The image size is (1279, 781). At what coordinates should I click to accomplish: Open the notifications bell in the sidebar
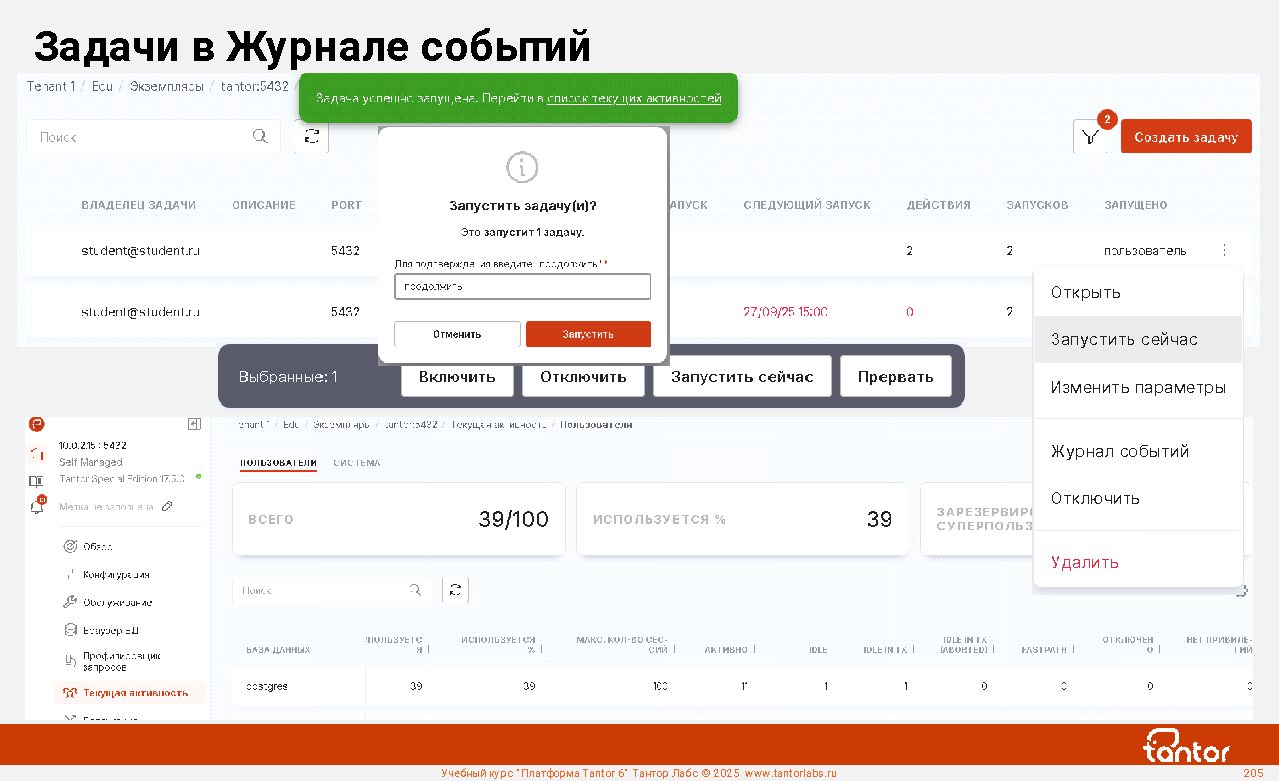37,506
